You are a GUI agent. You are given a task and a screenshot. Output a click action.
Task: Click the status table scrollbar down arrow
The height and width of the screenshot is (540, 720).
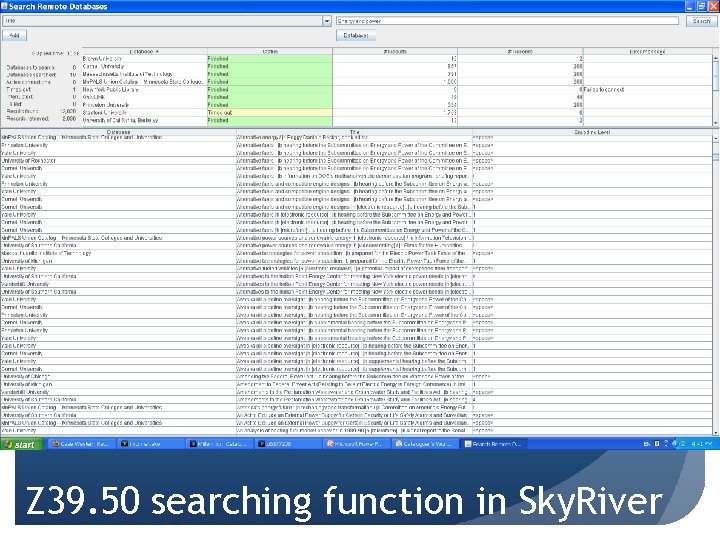716,123
